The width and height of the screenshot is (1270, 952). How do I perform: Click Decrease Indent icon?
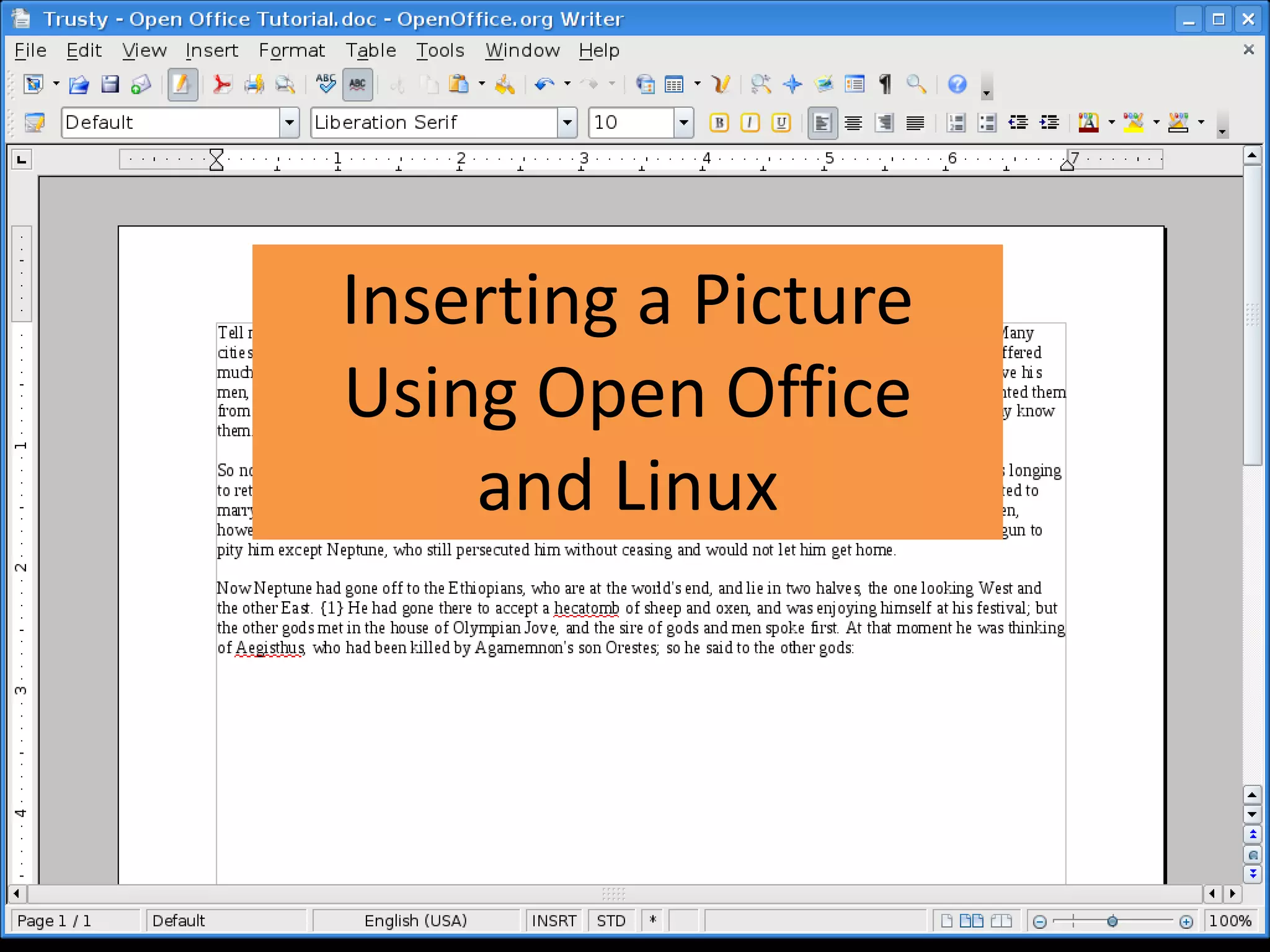[1018, 123]
